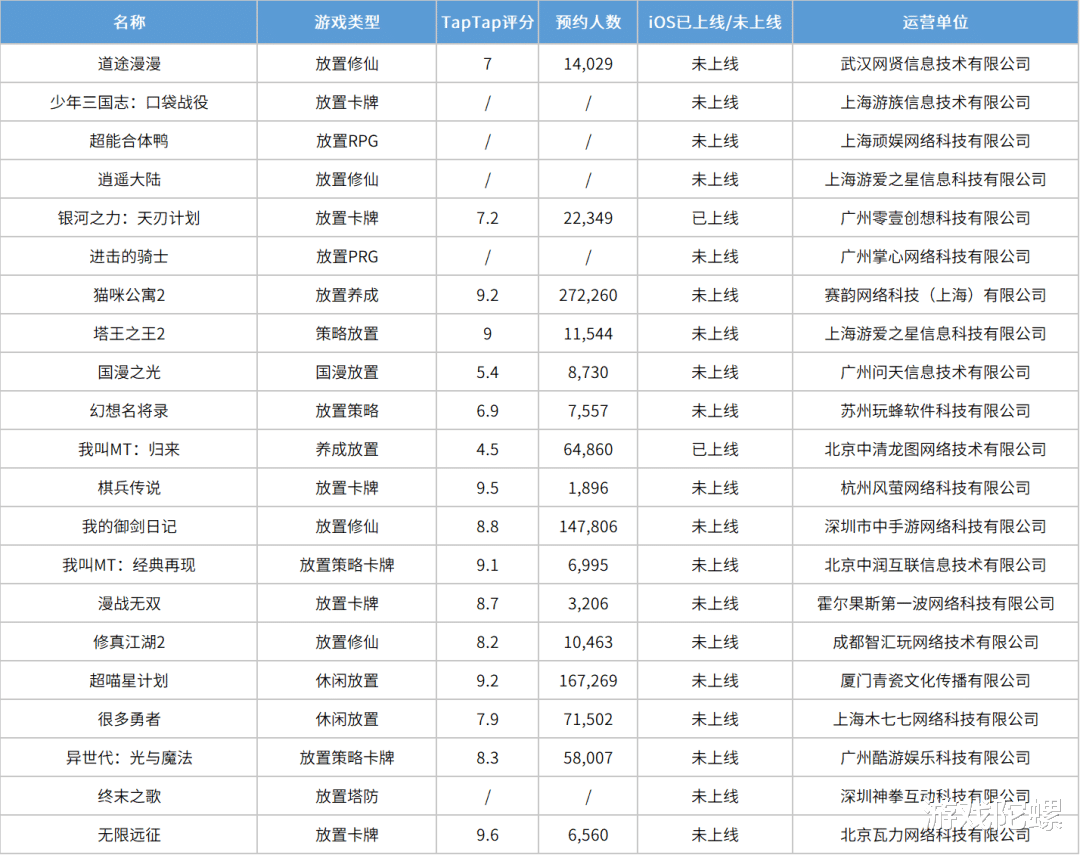
Task: Select the game name 我的御剑日记
Action: click(x=129, y=527)
